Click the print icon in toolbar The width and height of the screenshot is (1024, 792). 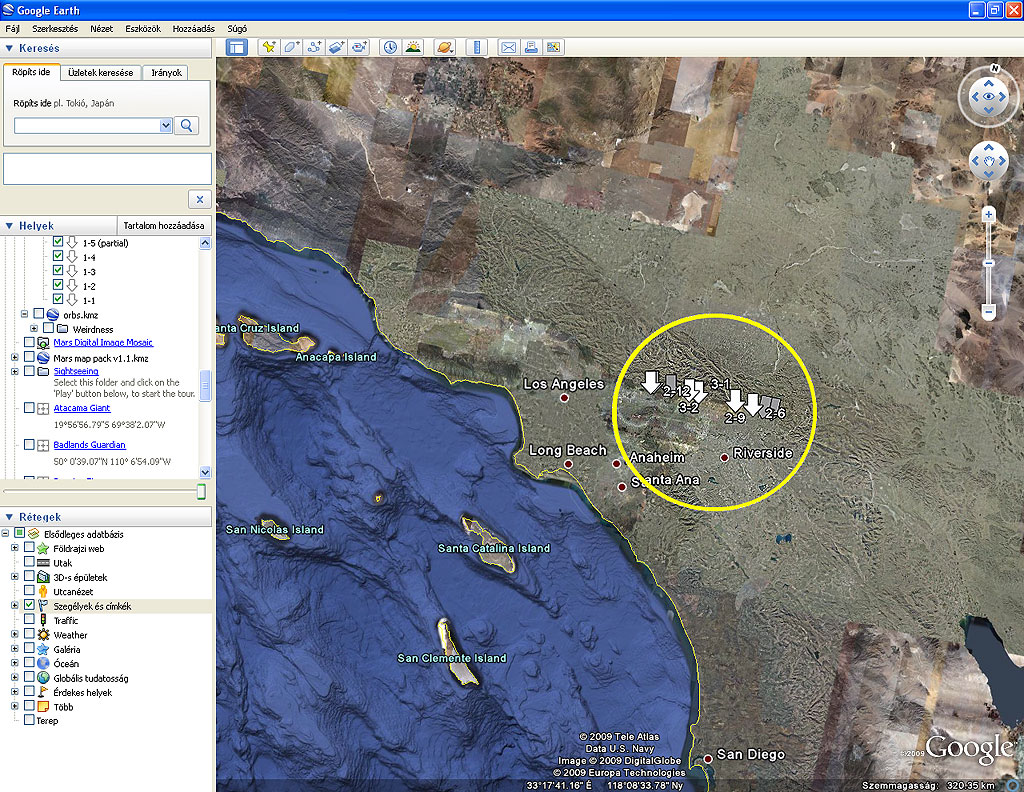(531, 47)
